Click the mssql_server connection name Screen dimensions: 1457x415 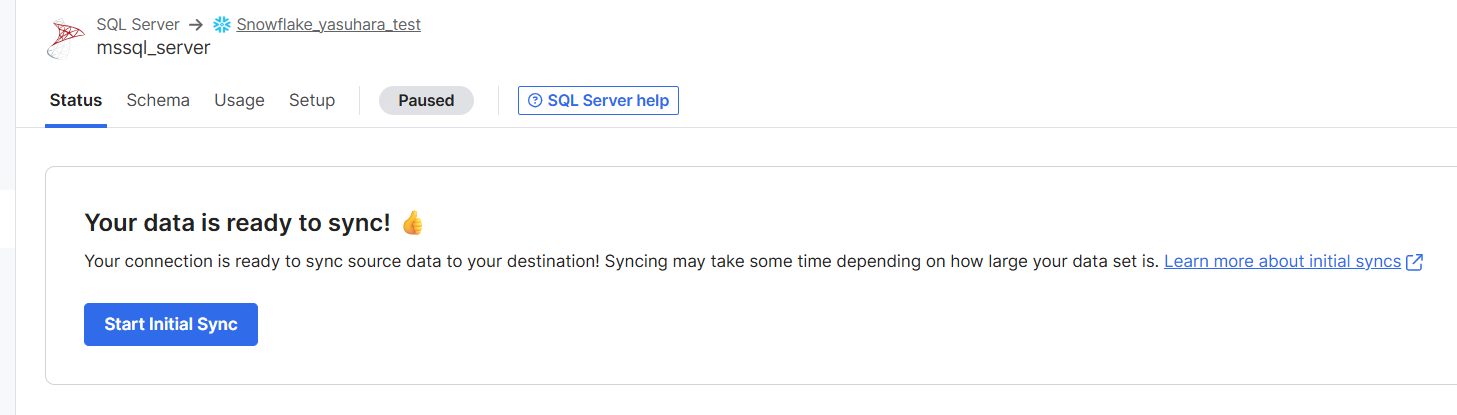click(x=153, y=47)
